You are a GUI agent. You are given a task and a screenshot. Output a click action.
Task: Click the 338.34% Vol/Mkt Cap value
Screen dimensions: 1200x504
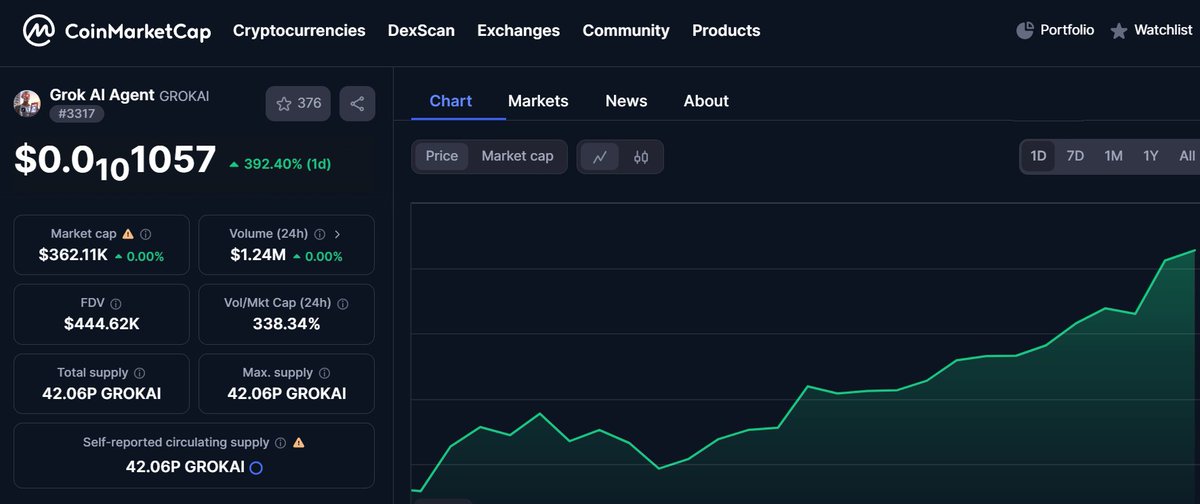click(286, 324)
